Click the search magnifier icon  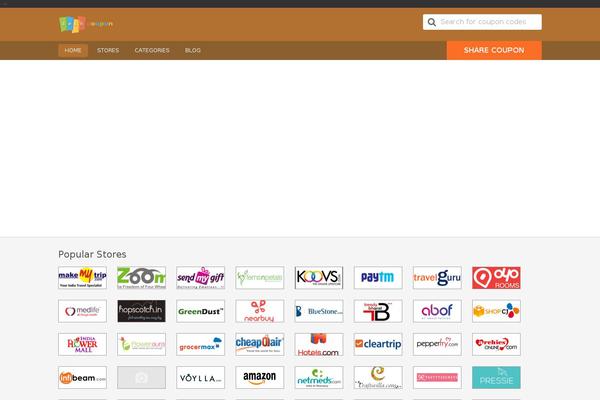click(x=432, y=22)
